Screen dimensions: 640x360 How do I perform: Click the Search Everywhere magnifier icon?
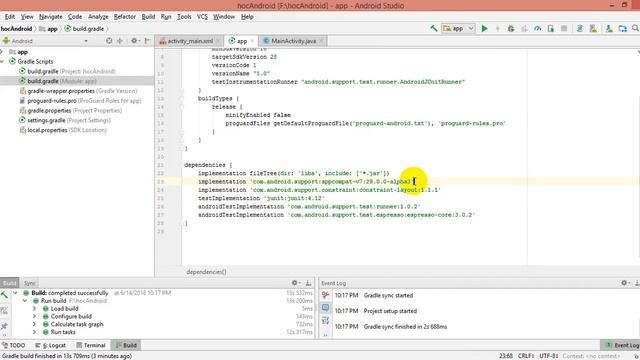pyautogui.click(x=635, y=29)
